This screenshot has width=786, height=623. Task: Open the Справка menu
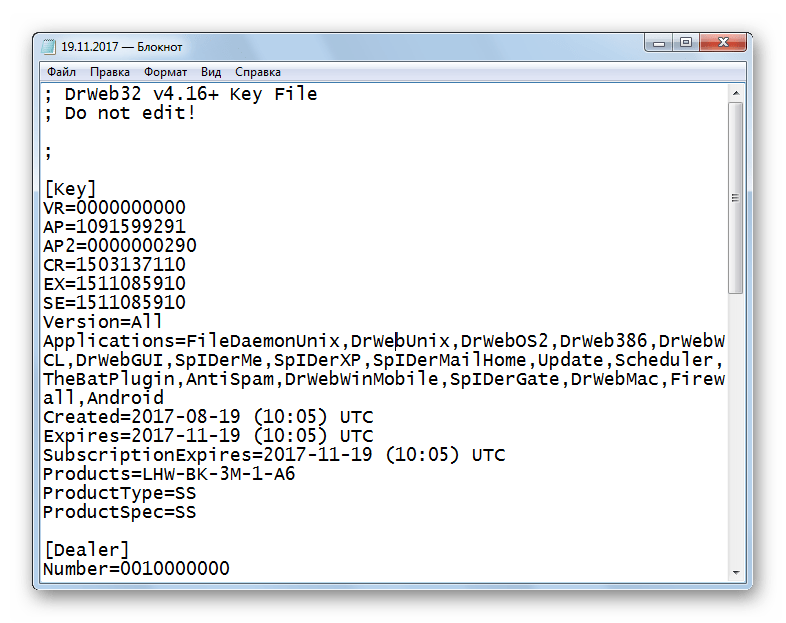click(258, 72)
